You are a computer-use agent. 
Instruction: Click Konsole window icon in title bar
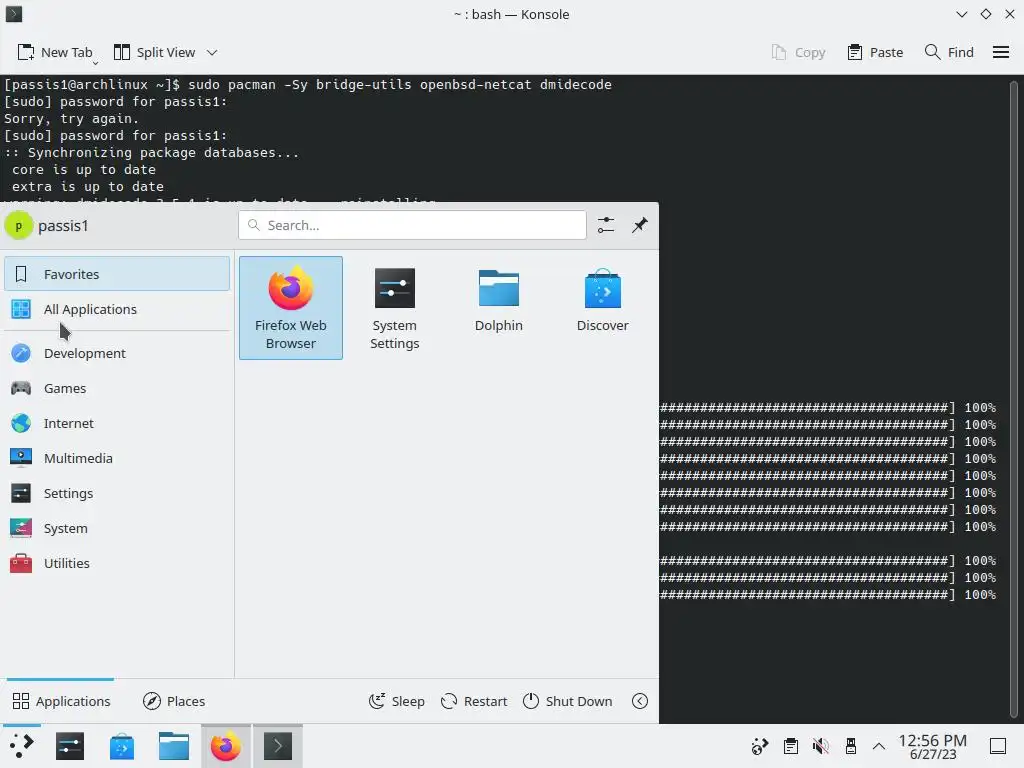click(14, 14)
